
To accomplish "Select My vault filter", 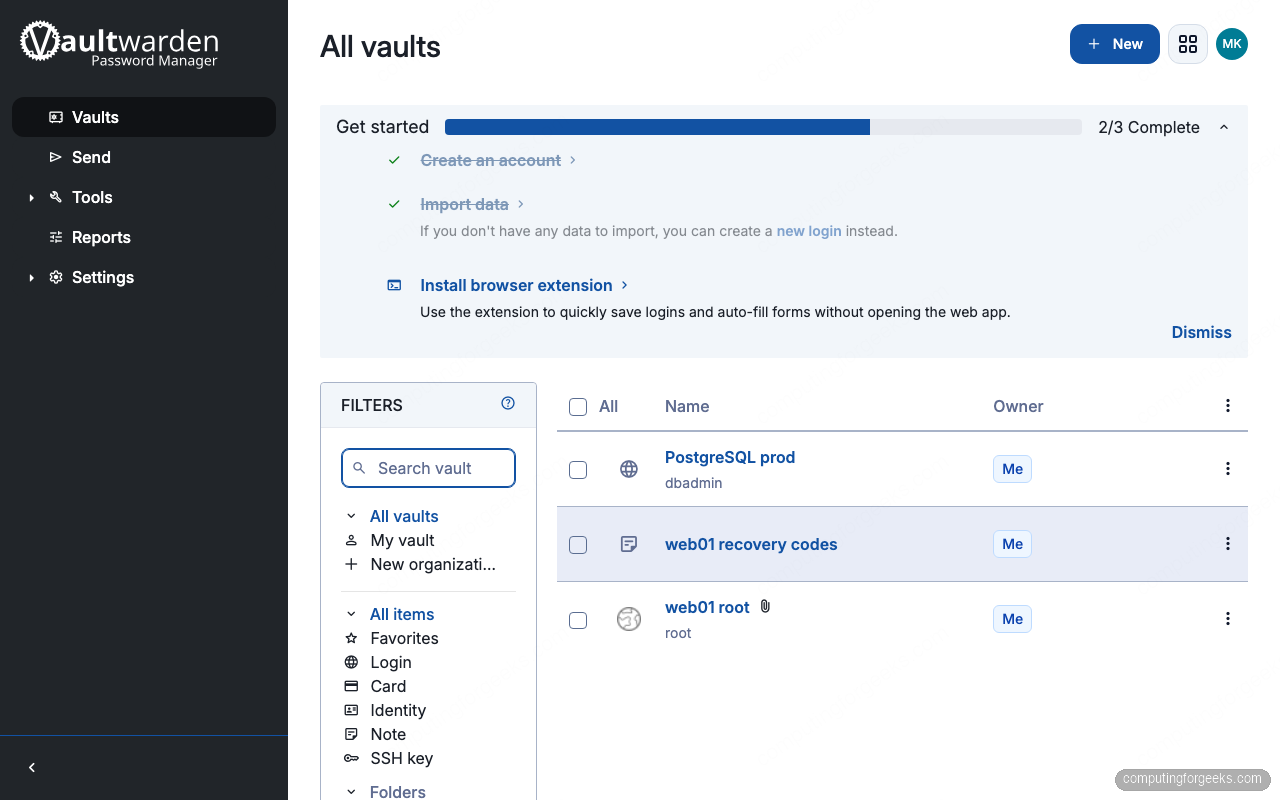I will (402, 540).
